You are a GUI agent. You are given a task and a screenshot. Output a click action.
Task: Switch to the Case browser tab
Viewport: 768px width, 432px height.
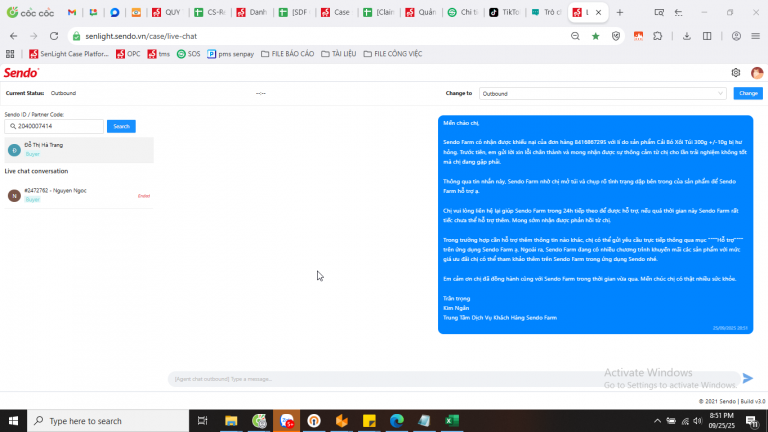pyautogui.click(x=336, y=12)
